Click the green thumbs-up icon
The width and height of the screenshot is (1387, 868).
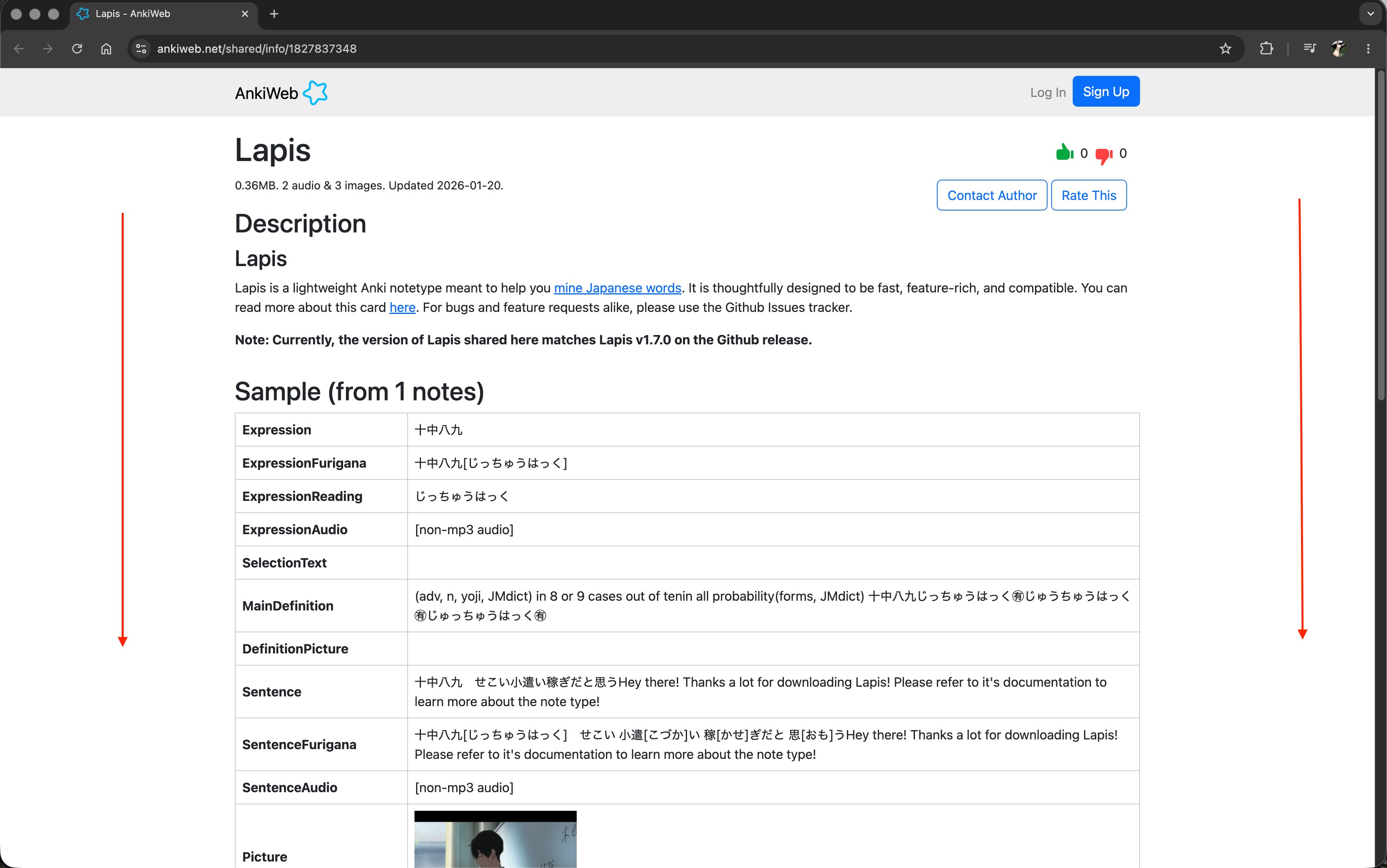click(x=1065, y=152)
